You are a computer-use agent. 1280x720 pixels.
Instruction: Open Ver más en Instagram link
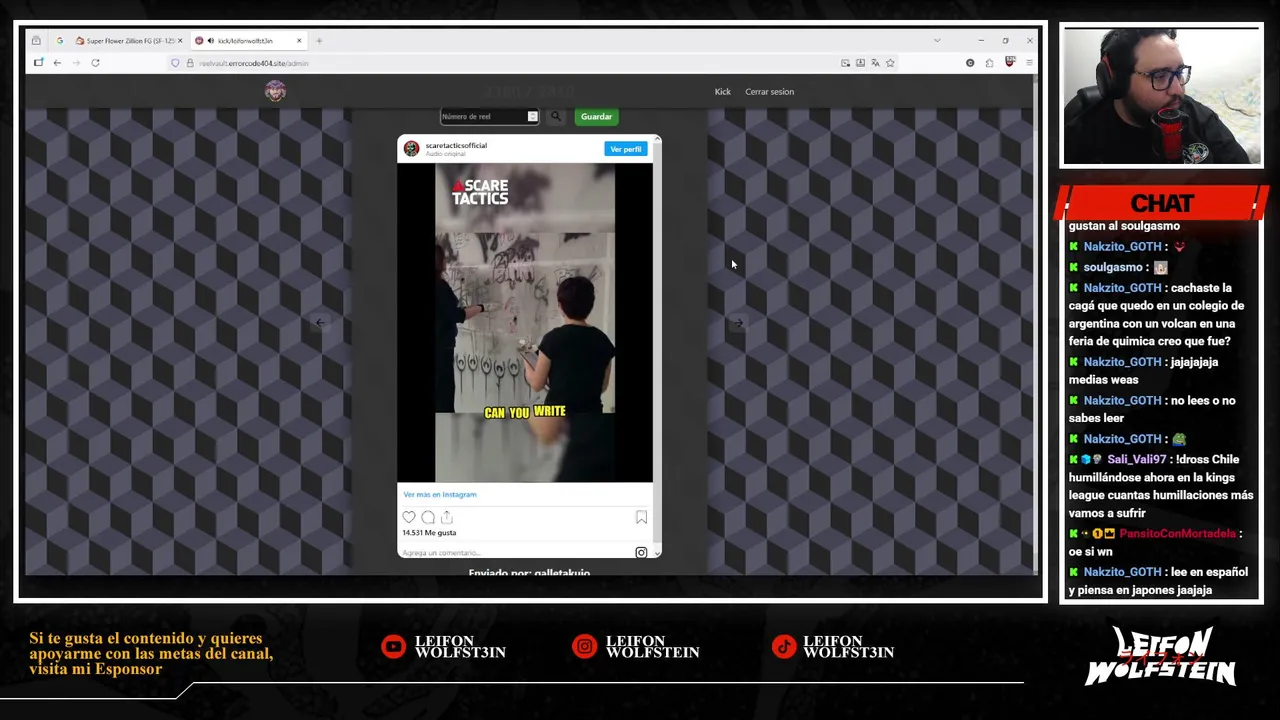(x=440, y=495)
